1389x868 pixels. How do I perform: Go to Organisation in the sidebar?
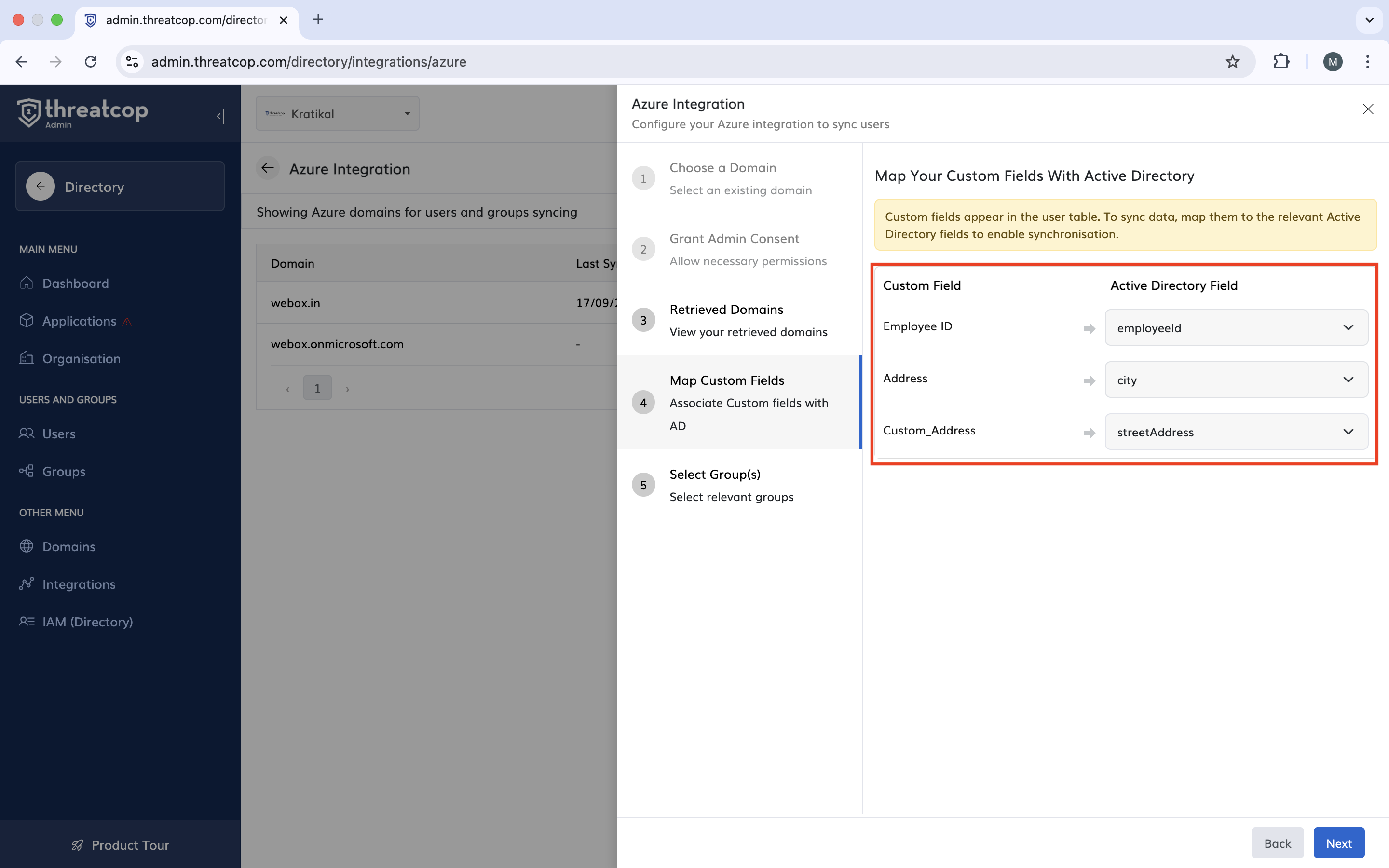[81, 359]
